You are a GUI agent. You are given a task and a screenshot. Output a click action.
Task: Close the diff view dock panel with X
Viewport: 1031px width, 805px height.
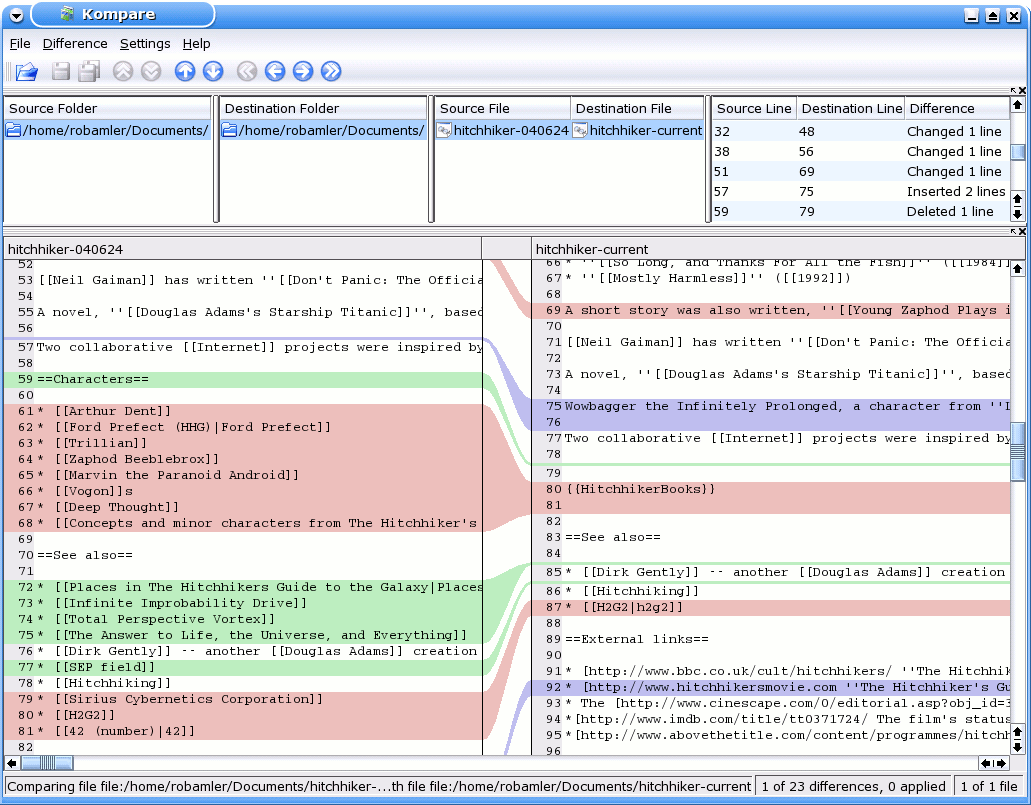pos(1022,232)
